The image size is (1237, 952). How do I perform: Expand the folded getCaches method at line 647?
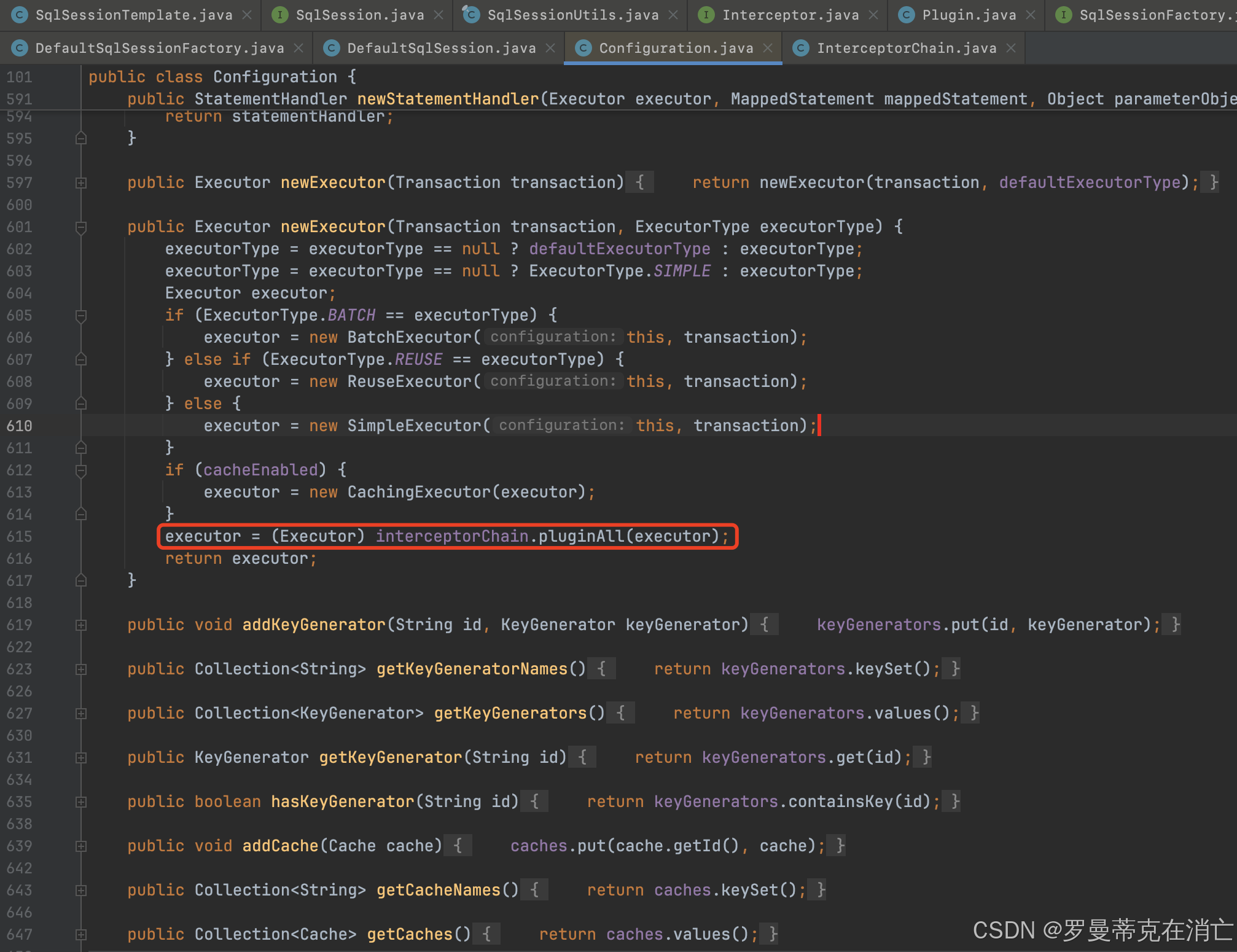point(80,935)
